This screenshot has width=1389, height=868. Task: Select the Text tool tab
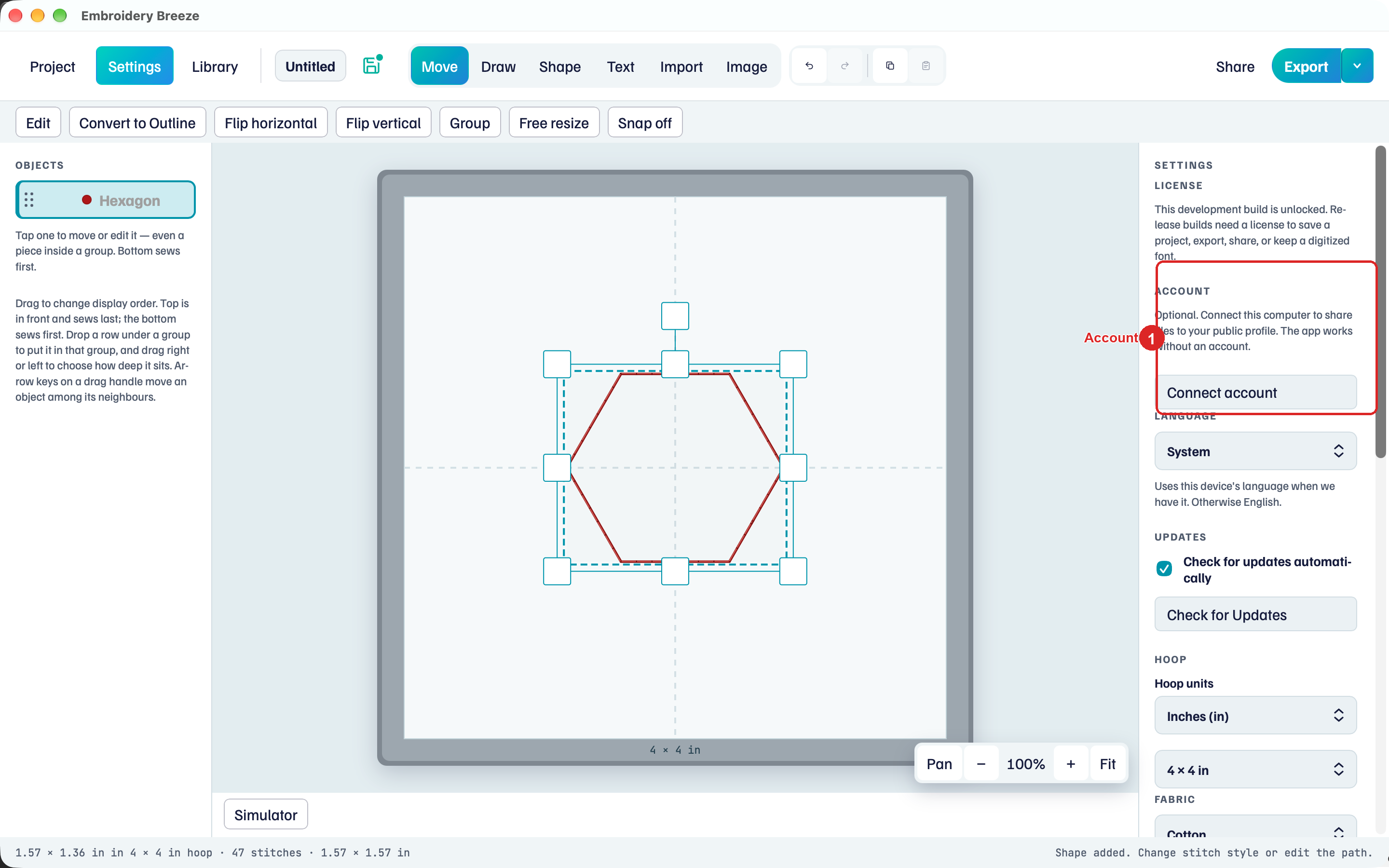[x=620, y=66]
